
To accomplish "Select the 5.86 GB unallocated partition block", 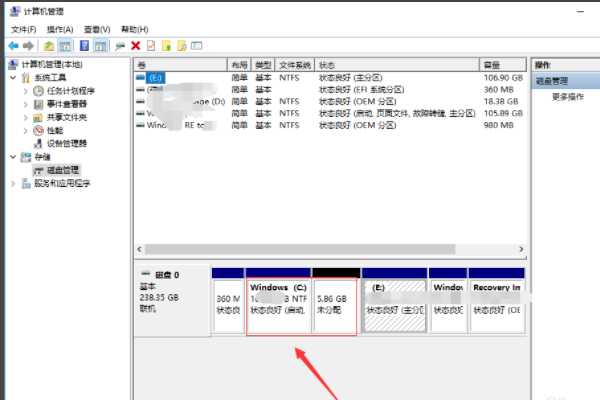I will pos(334,305).
